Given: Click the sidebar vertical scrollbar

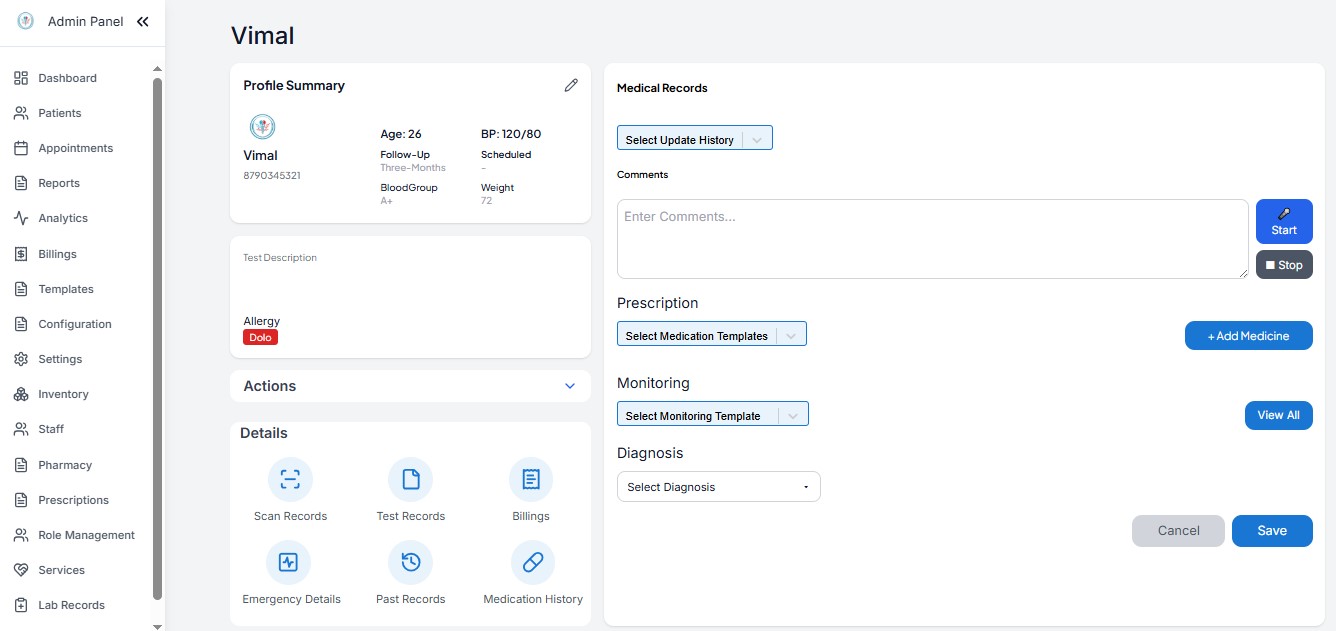Looking at the screenshot, I should click(157, 338).
